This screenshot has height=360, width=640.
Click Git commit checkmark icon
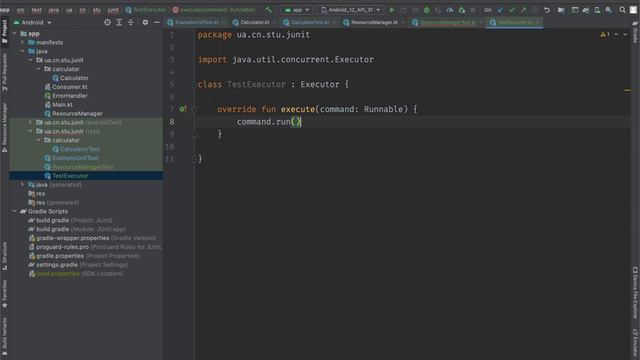[x=512, y=10]
